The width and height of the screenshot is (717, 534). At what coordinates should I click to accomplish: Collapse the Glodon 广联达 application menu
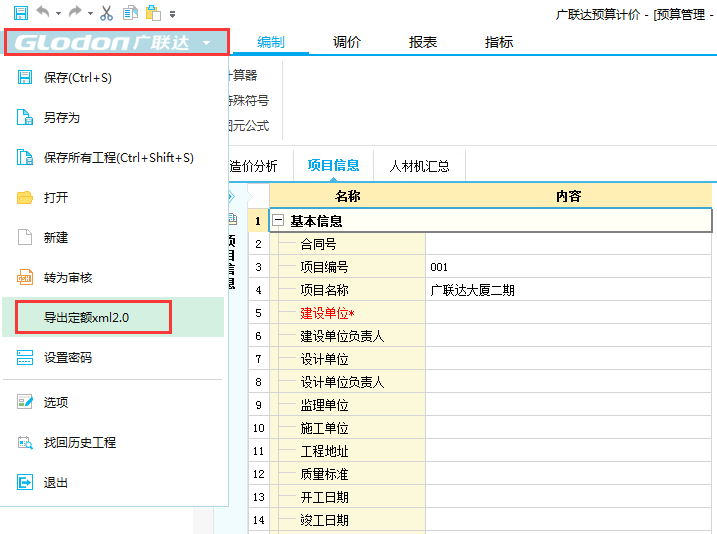(x=115, y=42)
